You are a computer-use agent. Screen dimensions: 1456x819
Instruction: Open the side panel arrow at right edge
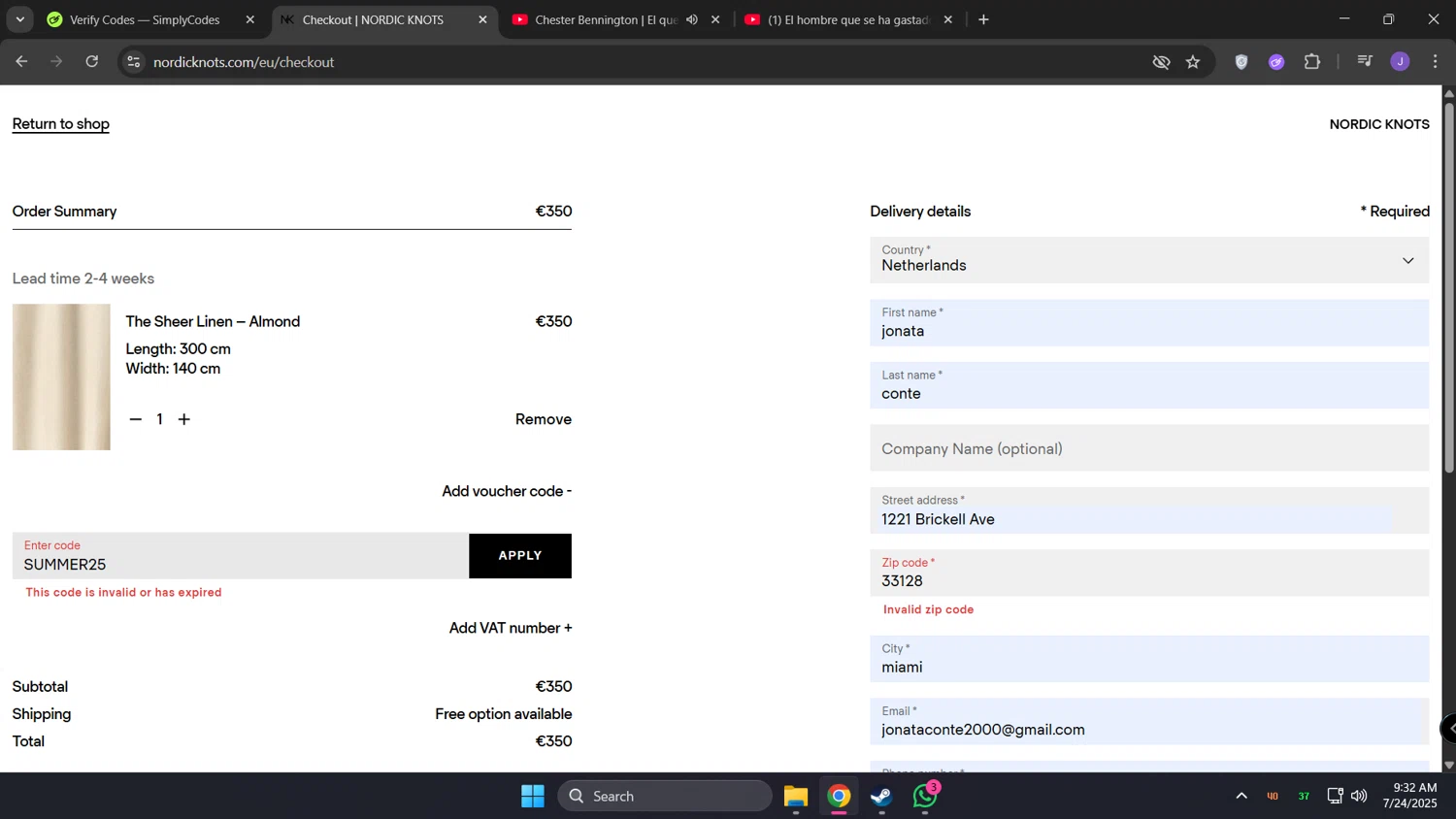tap(1449, 728)
